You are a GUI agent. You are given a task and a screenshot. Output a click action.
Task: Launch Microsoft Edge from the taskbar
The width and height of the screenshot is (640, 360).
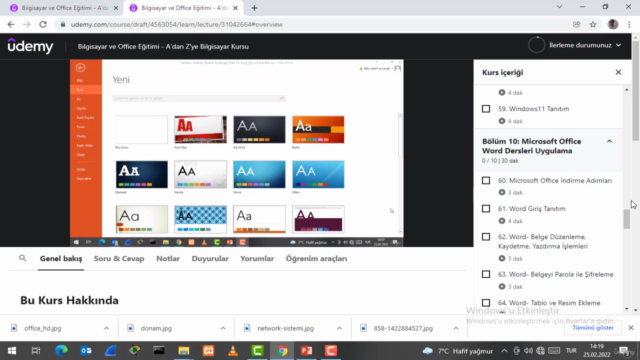point(61,351)
